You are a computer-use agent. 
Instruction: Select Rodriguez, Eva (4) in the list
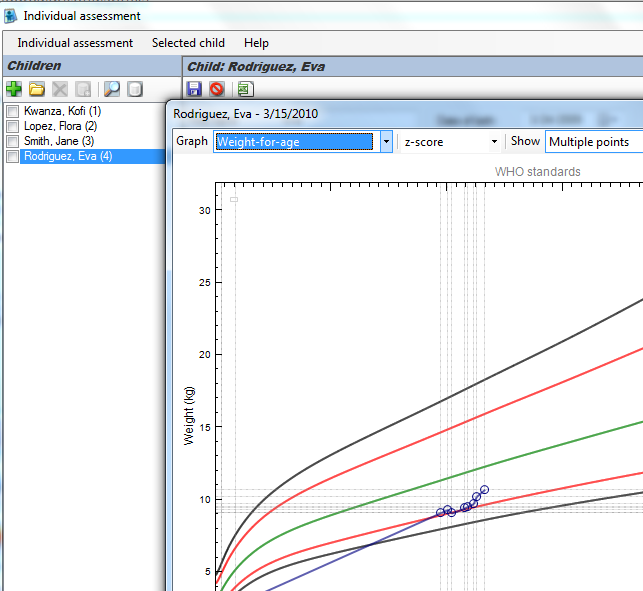pos(92,156)
